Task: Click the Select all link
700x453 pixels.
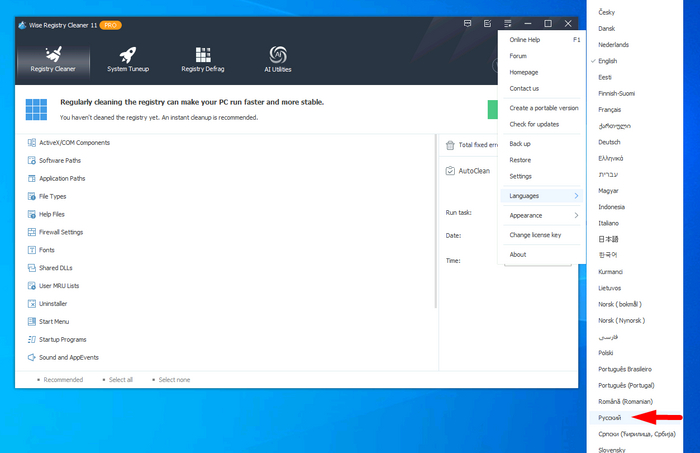Action: (120, 380)
